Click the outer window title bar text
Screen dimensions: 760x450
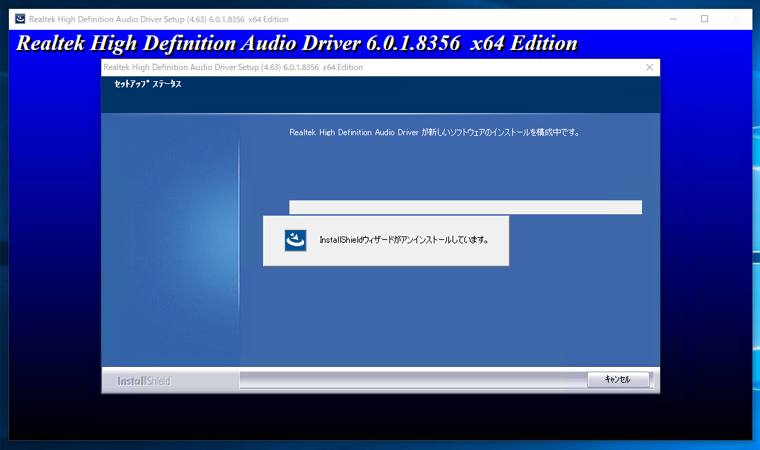coord(158,19)
